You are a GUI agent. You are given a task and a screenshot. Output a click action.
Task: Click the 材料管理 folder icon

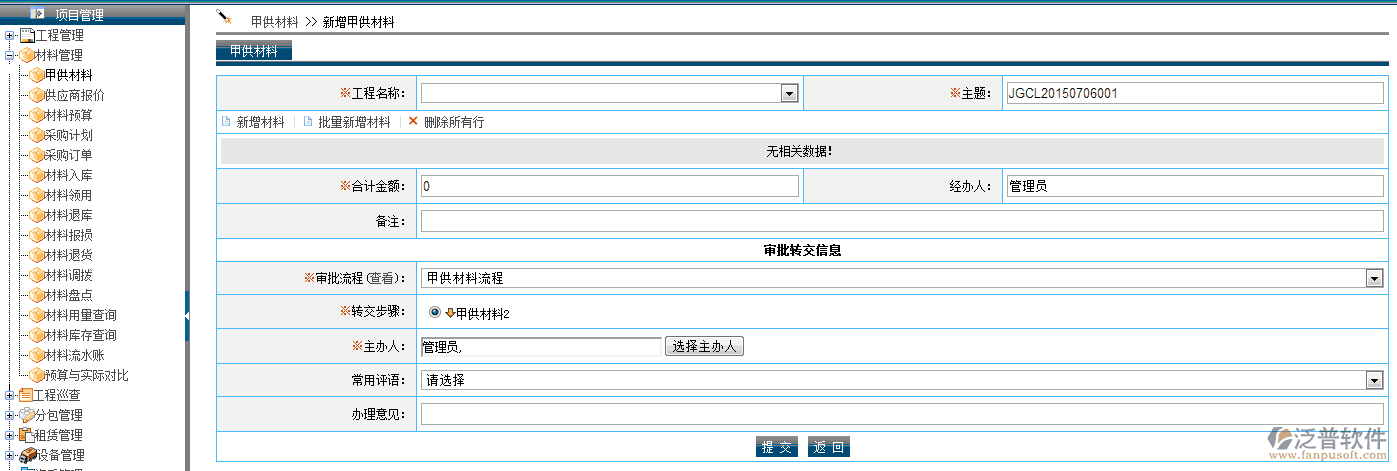27,55
